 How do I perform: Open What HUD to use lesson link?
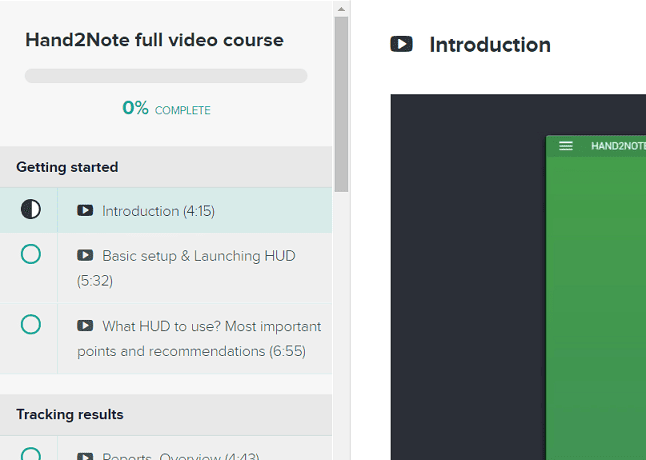pos(211,326)
